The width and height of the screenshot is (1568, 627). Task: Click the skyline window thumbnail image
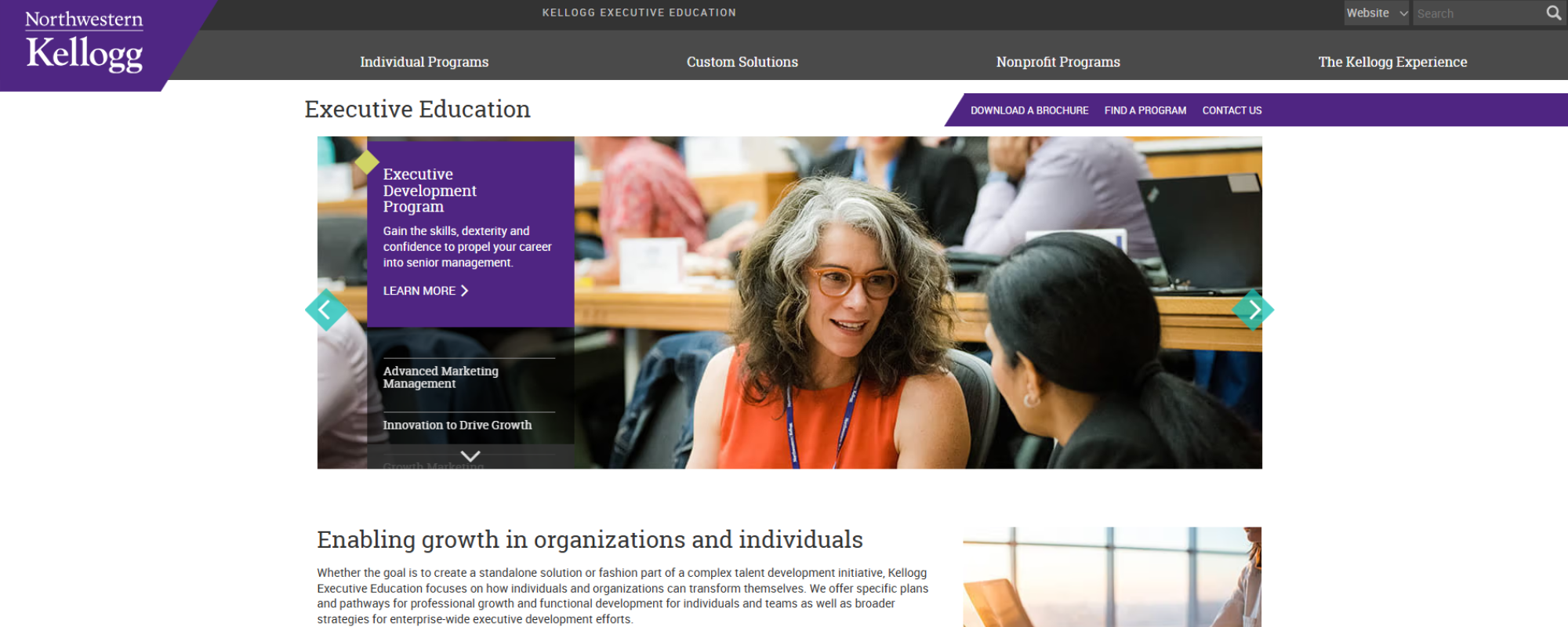click(1112, 577)
